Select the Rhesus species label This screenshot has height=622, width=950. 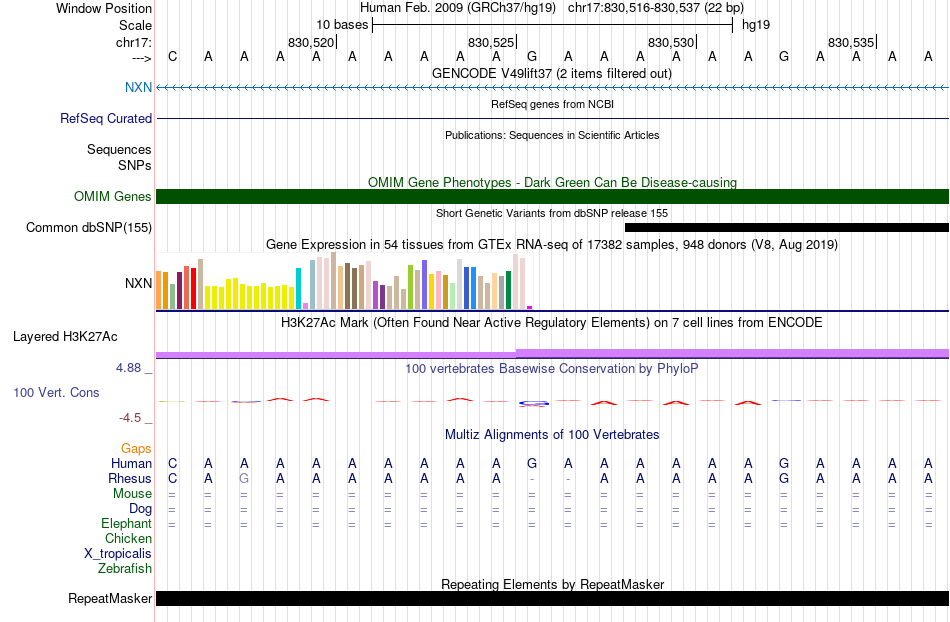[129, 478]
